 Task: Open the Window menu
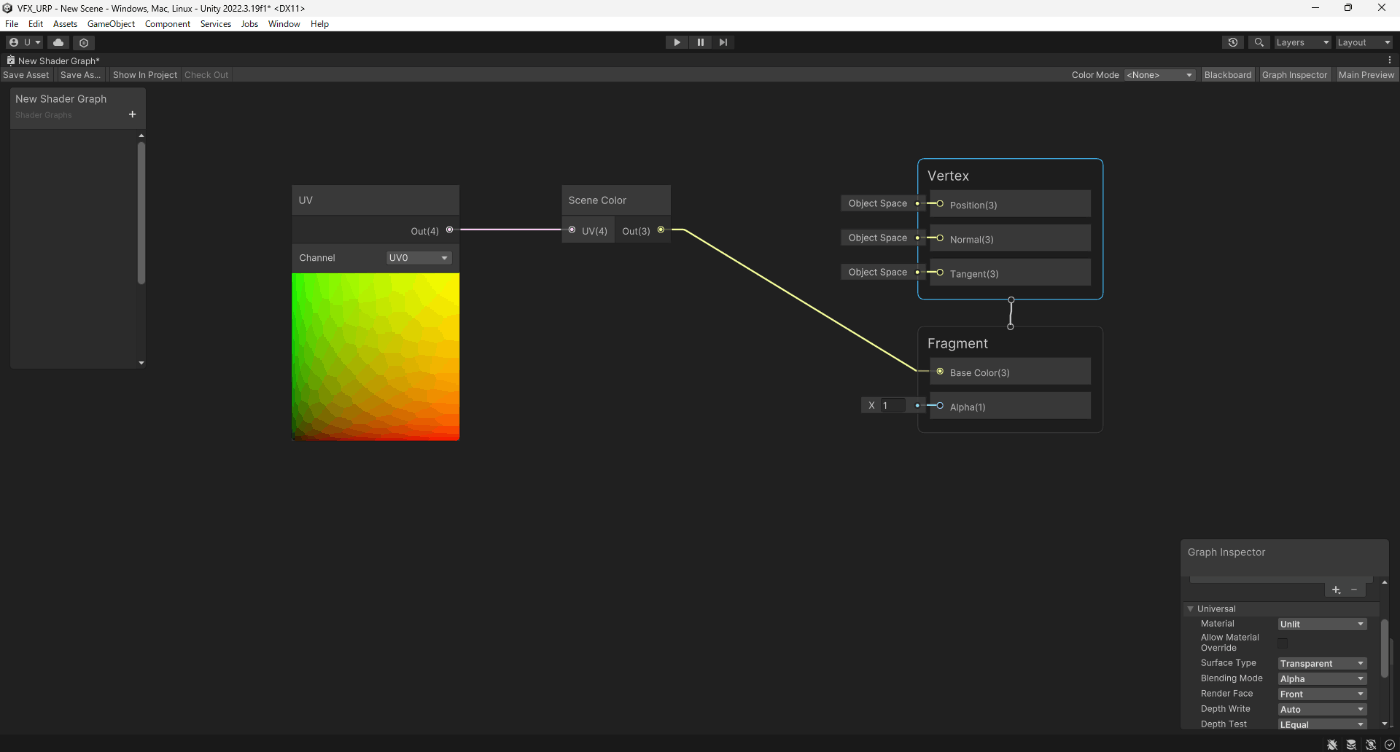(x=283, y=24)
